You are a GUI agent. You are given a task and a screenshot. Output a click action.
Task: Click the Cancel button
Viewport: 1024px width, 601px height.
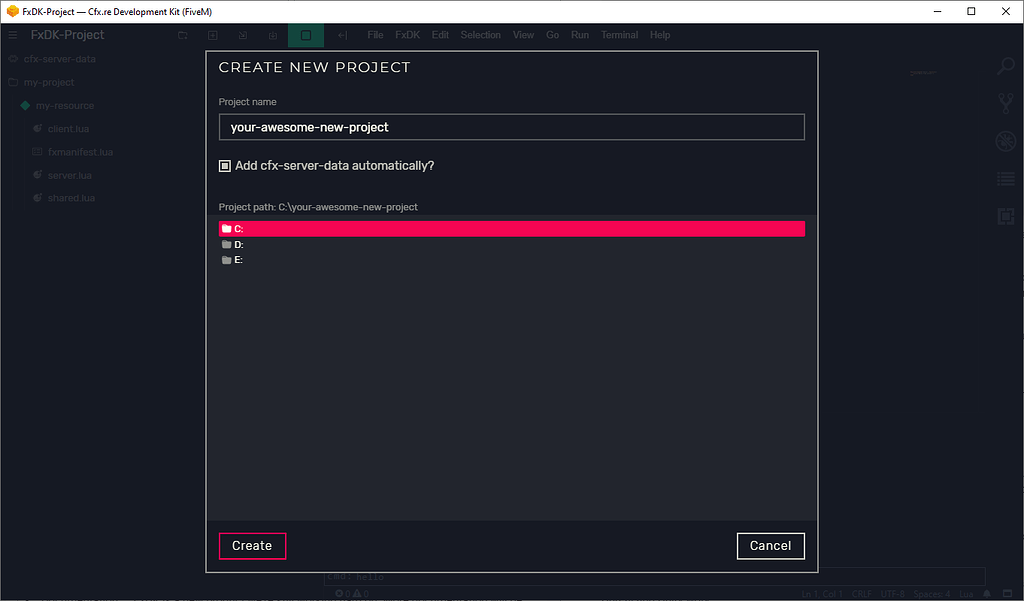coord(770,545)
